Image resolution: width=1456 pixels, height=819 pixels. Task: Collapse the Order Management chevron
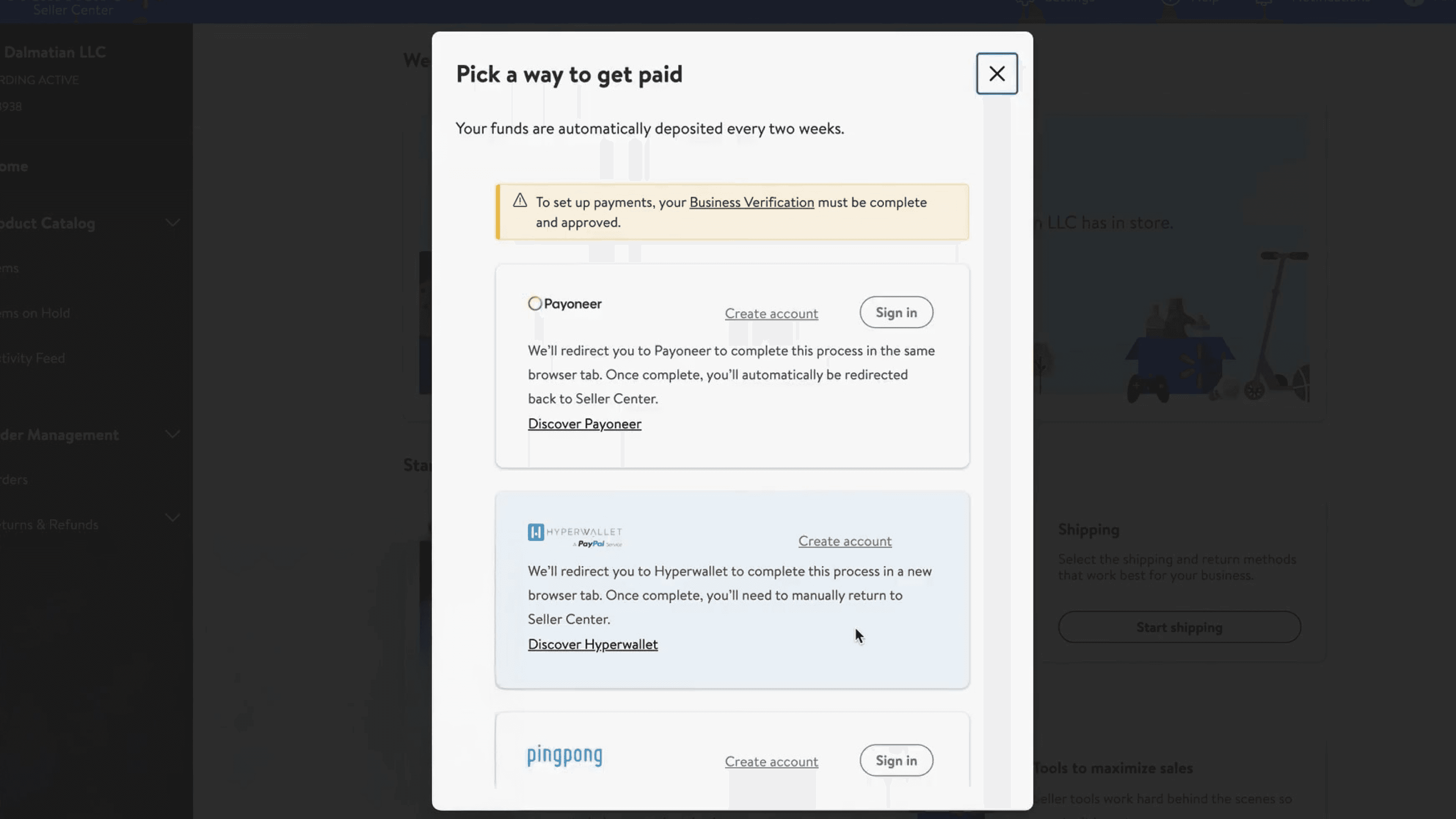click(173, 434)
